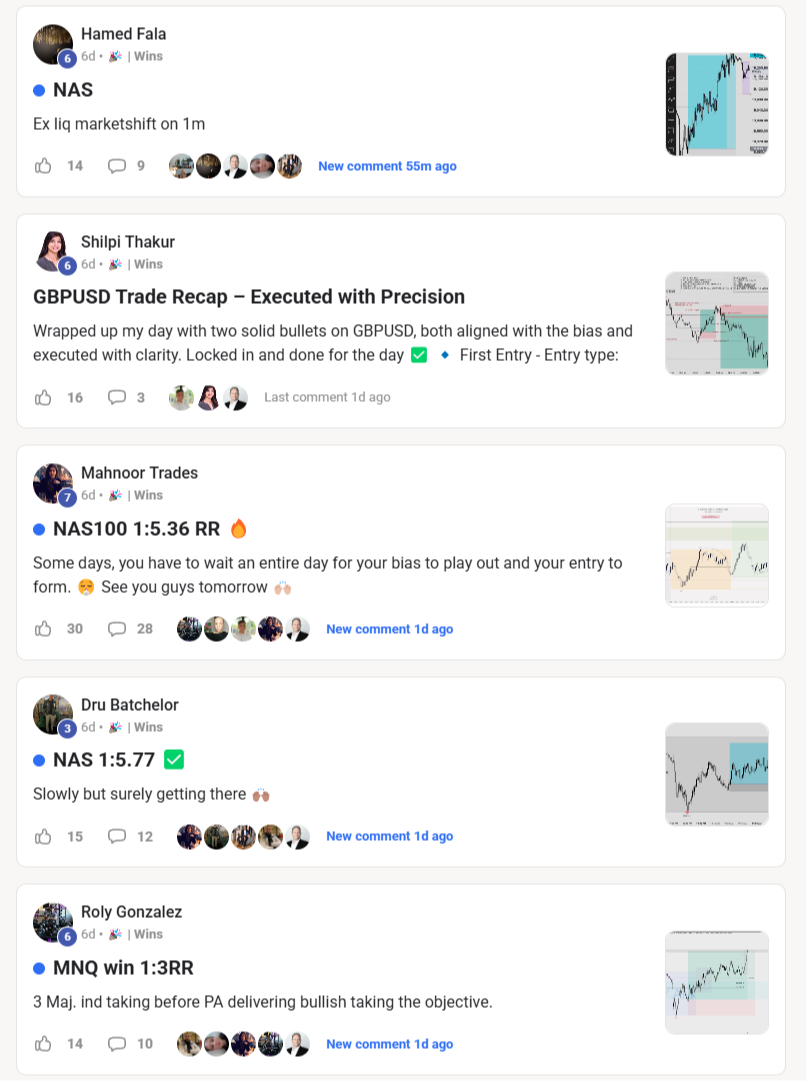Like the MNQ win 1:3RR post
806x1081 pixels.
43,1044
